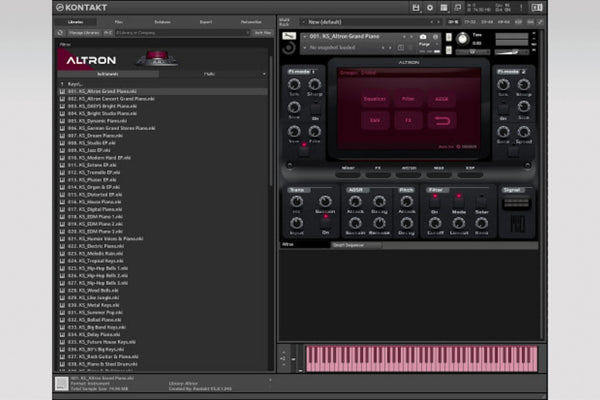
Task: Click the snapshot camera icon
Action: (x=423, y=37)
